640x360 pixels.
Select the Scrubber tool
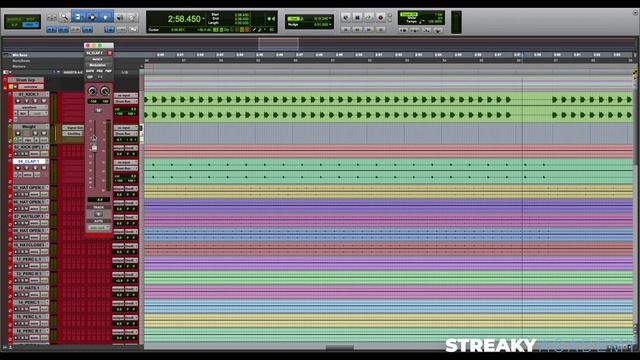120,17
